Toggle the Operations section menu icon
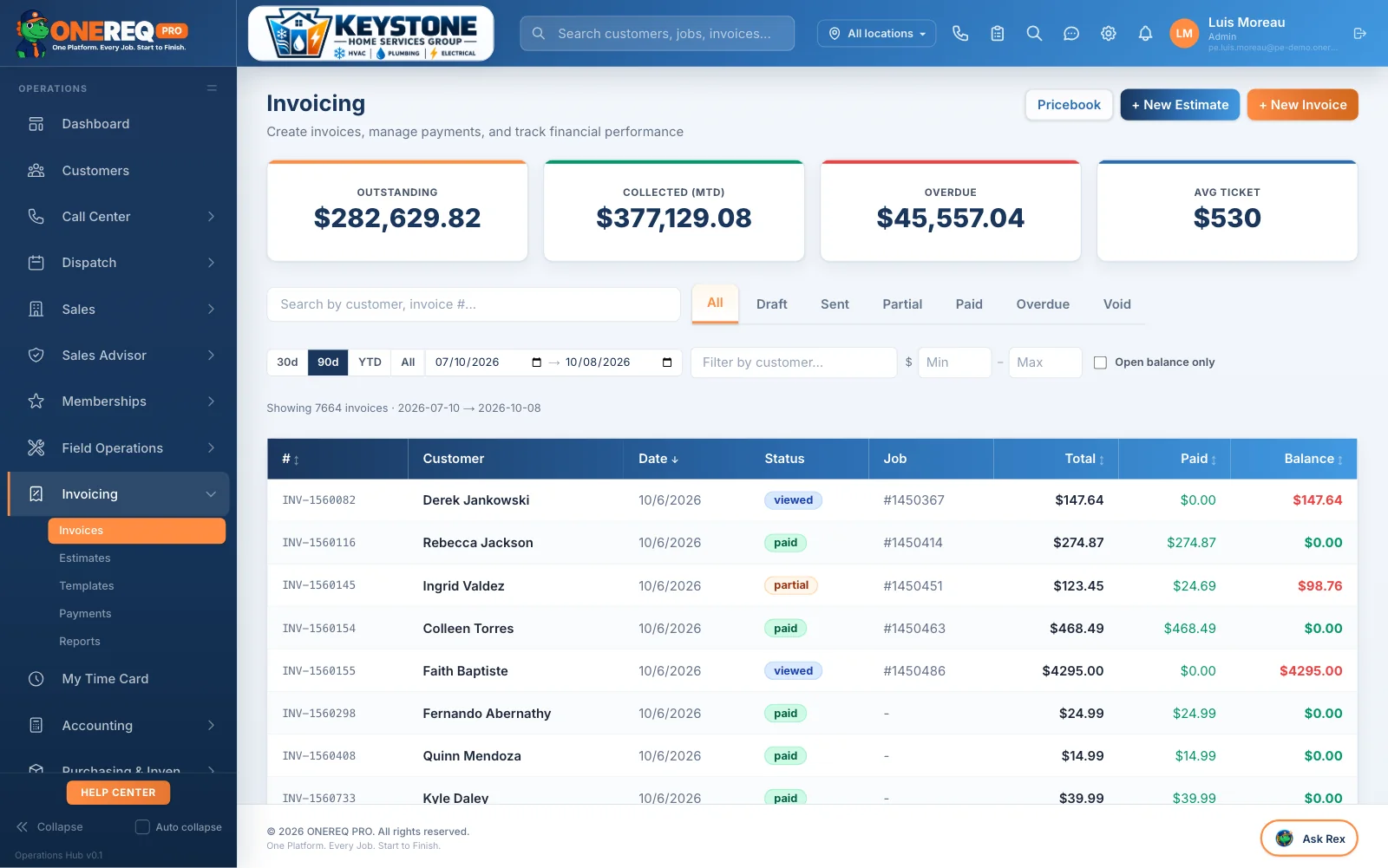1388x868 pixels. tap(212, 88)
